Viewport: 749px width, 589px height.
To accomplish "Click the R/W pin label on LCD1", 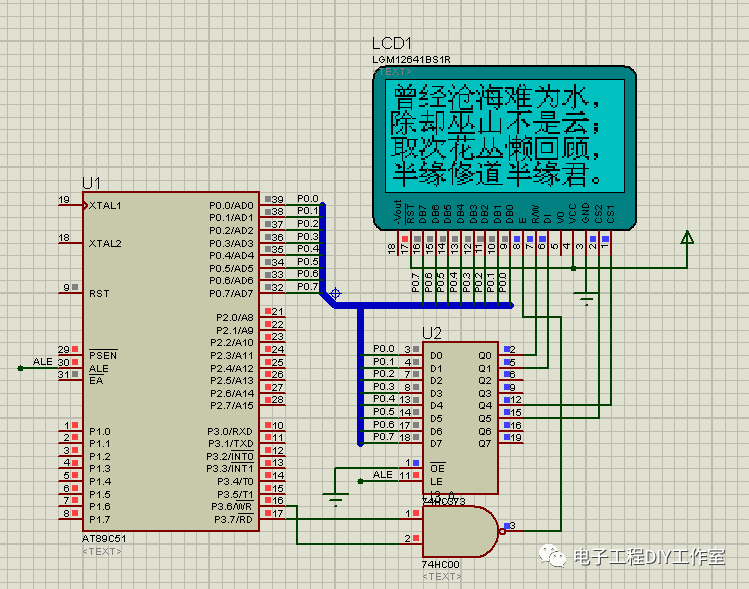I will [535, 214].
